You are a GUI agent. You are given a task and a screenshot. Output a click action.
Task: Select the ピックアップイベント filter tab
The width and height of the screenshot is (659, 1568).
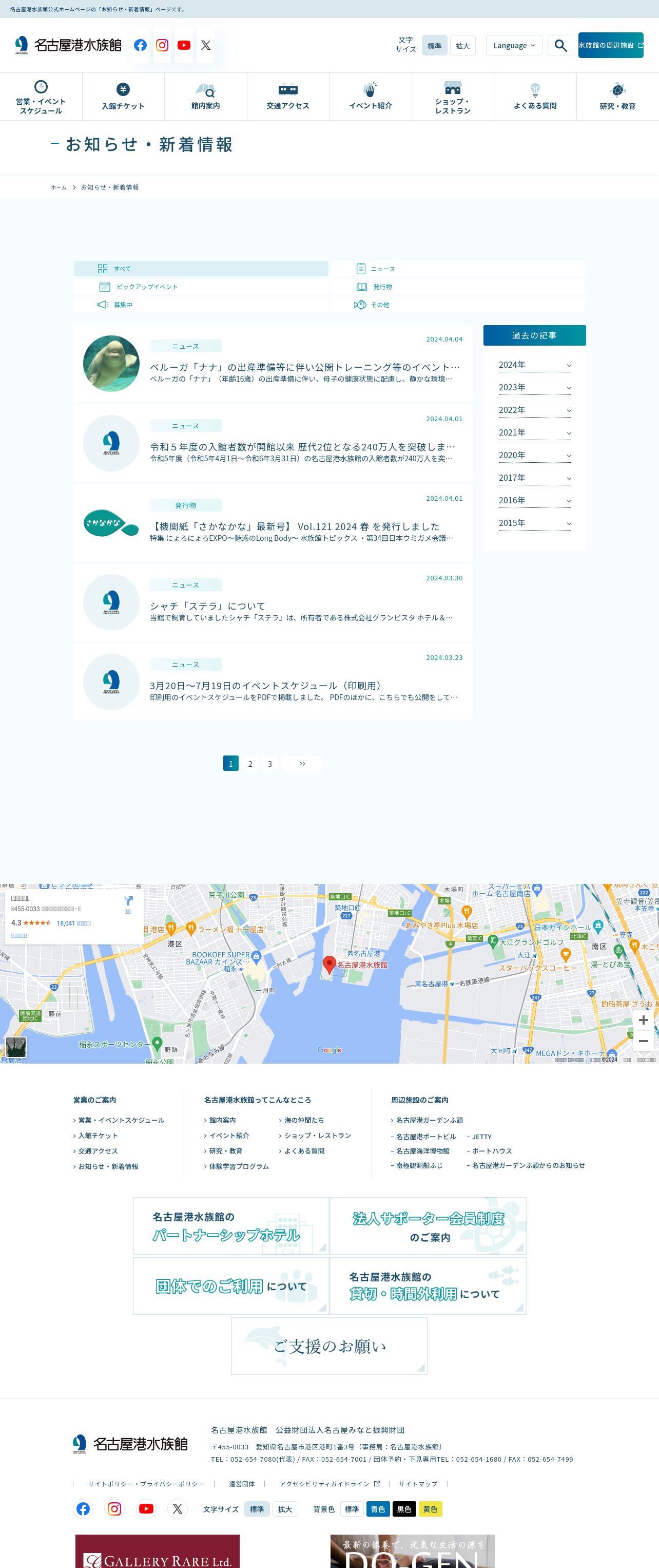point(201,287)
